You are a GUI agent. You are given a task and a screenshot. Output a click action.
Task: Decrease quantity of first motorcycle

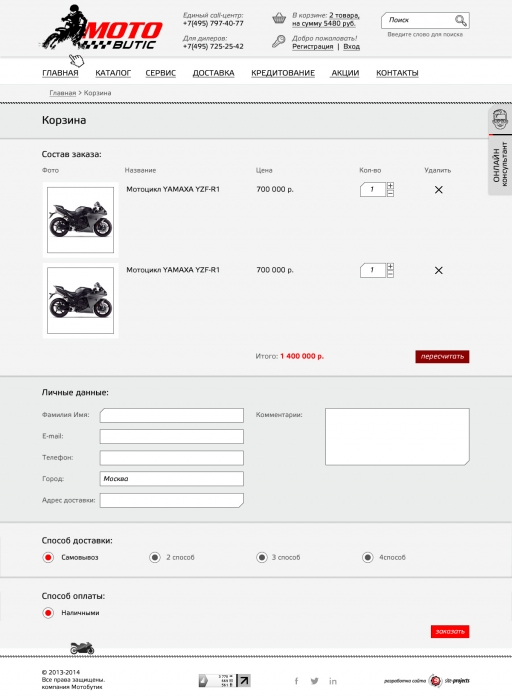(x=391, y=193)
